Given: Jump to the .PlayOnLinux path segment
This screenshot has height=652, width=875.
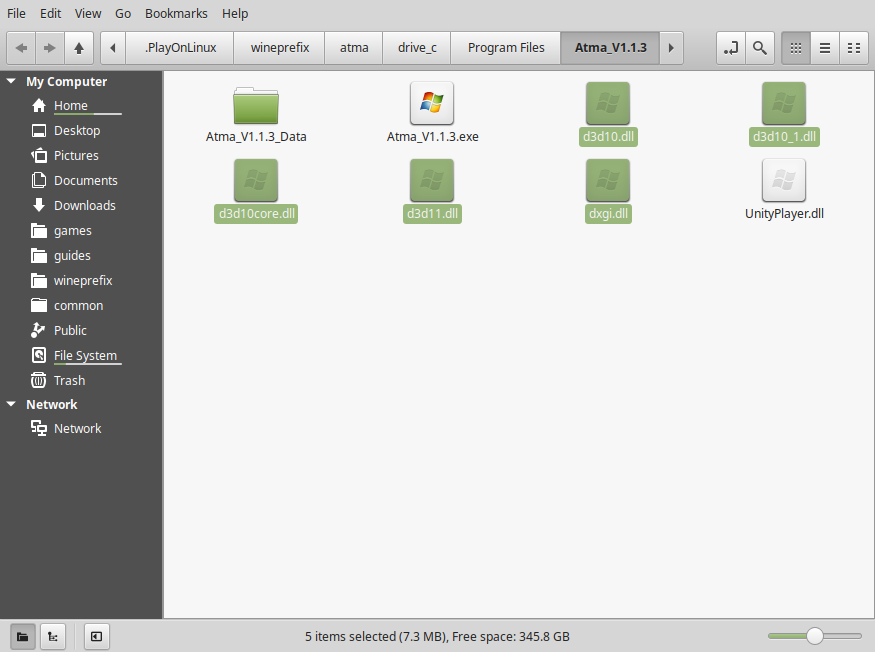Looking at the screenshot, I should 180,48.
